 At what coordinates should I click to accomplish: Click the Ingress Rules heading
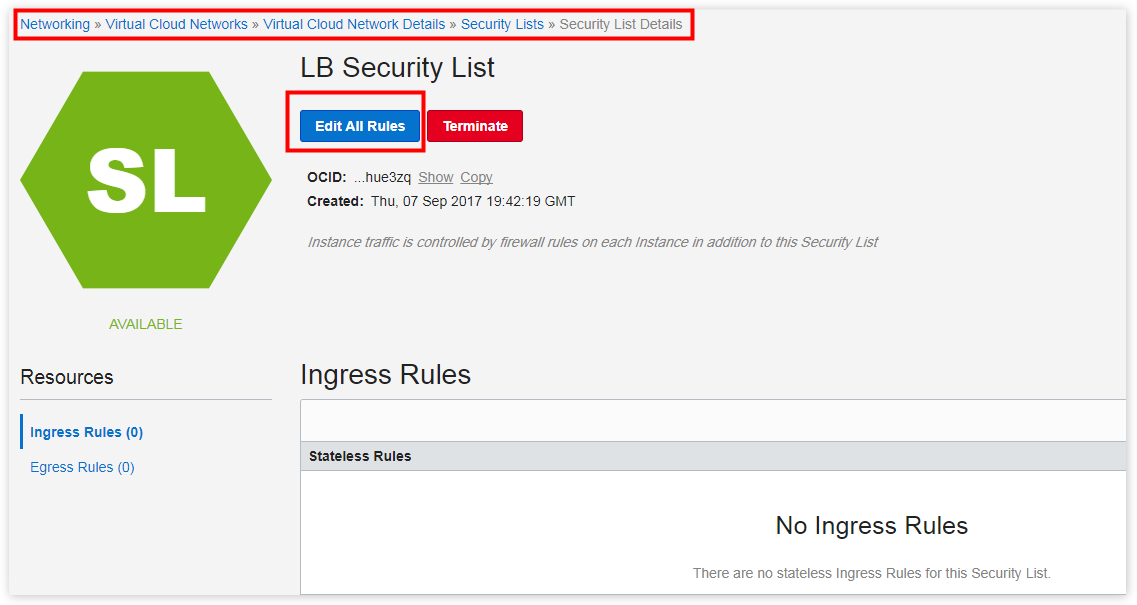[385, 375]
